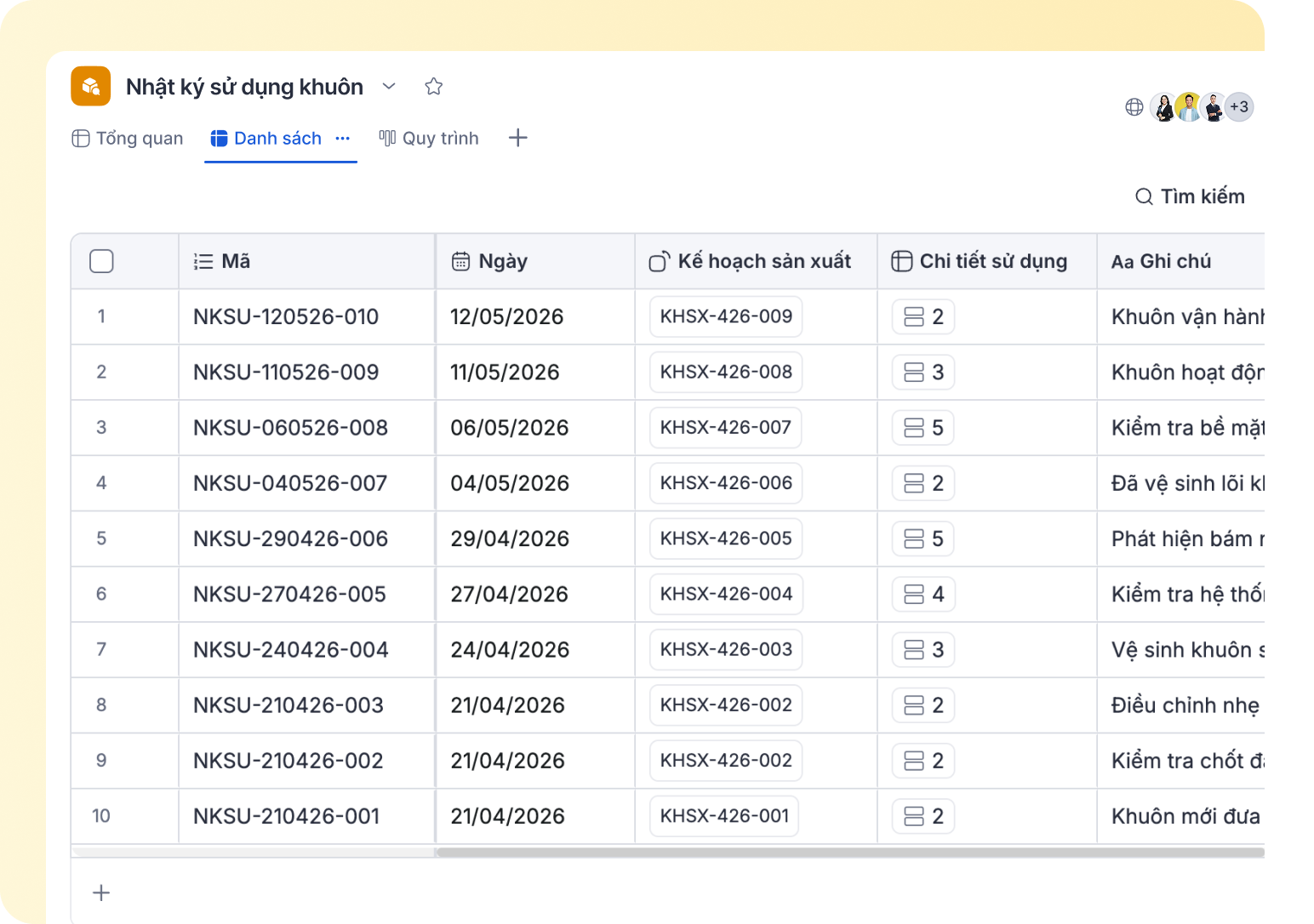Open the Ngày column header menu

click(x=535, y=261)
